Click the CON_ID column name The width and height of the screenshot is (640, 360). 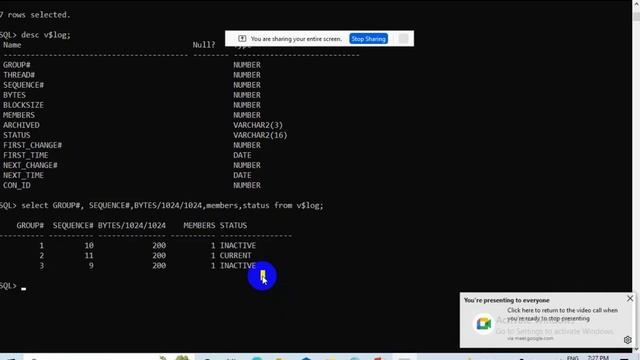[x=17, y=185]
